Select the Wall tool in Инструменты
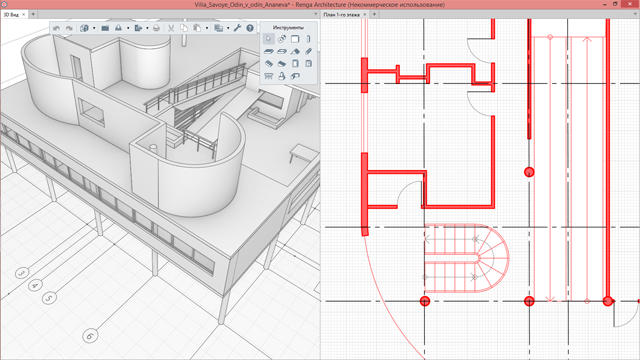 point(295,39)
